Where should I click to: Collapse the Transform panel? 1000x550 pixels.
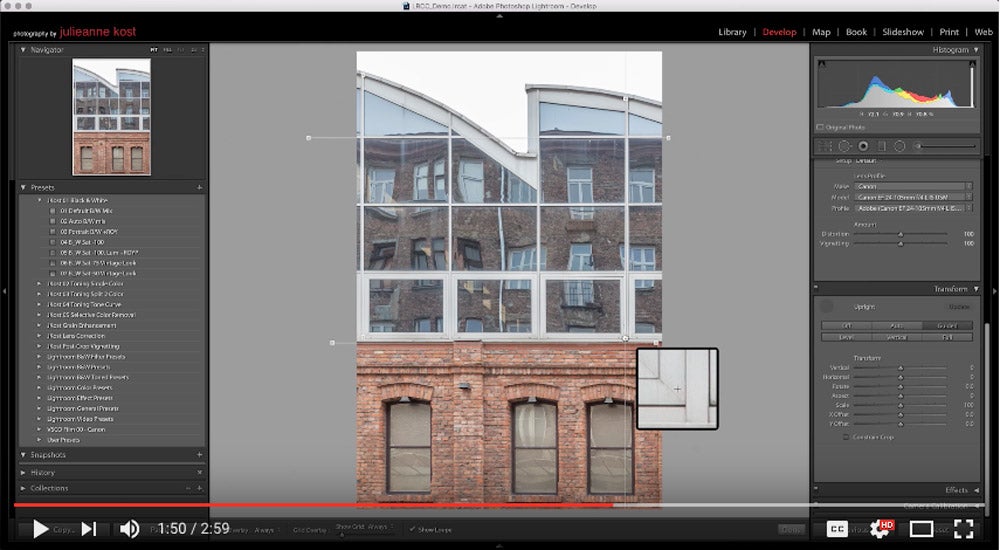coord(976,289)
